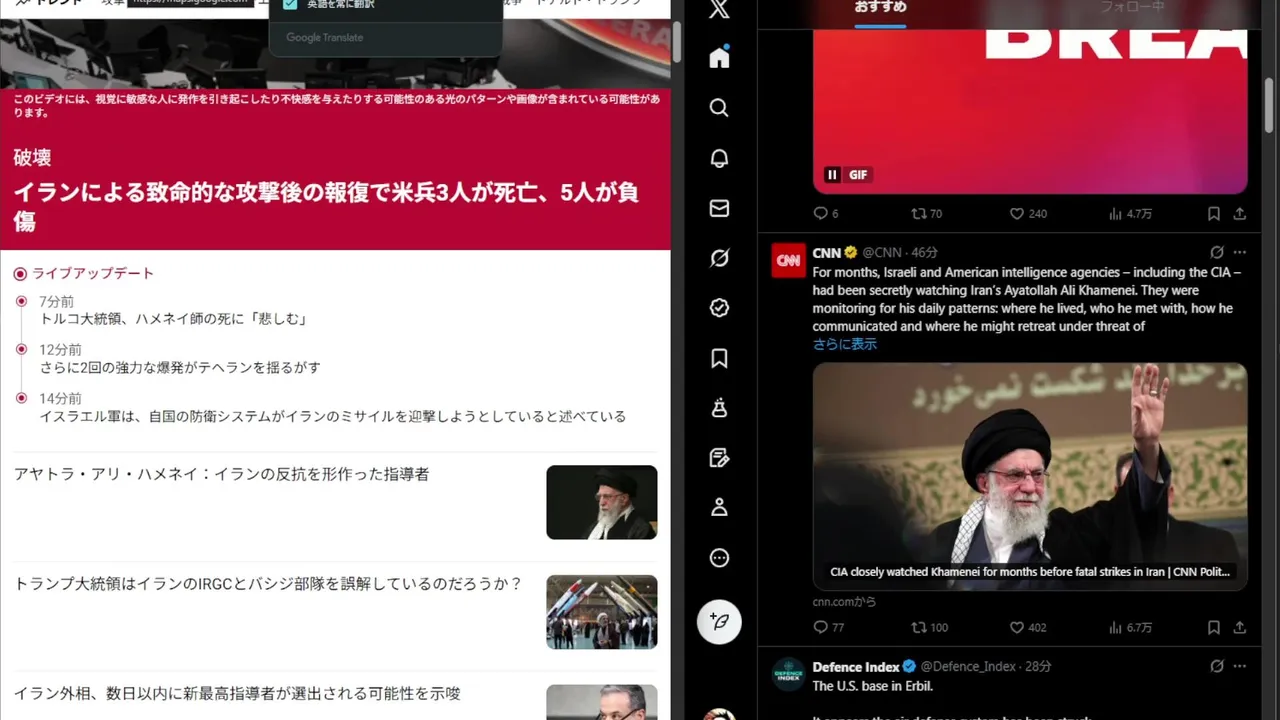Share the GIF post
The height and width of the screenshot is (720, 1280).
click(x=1240, y=213)
